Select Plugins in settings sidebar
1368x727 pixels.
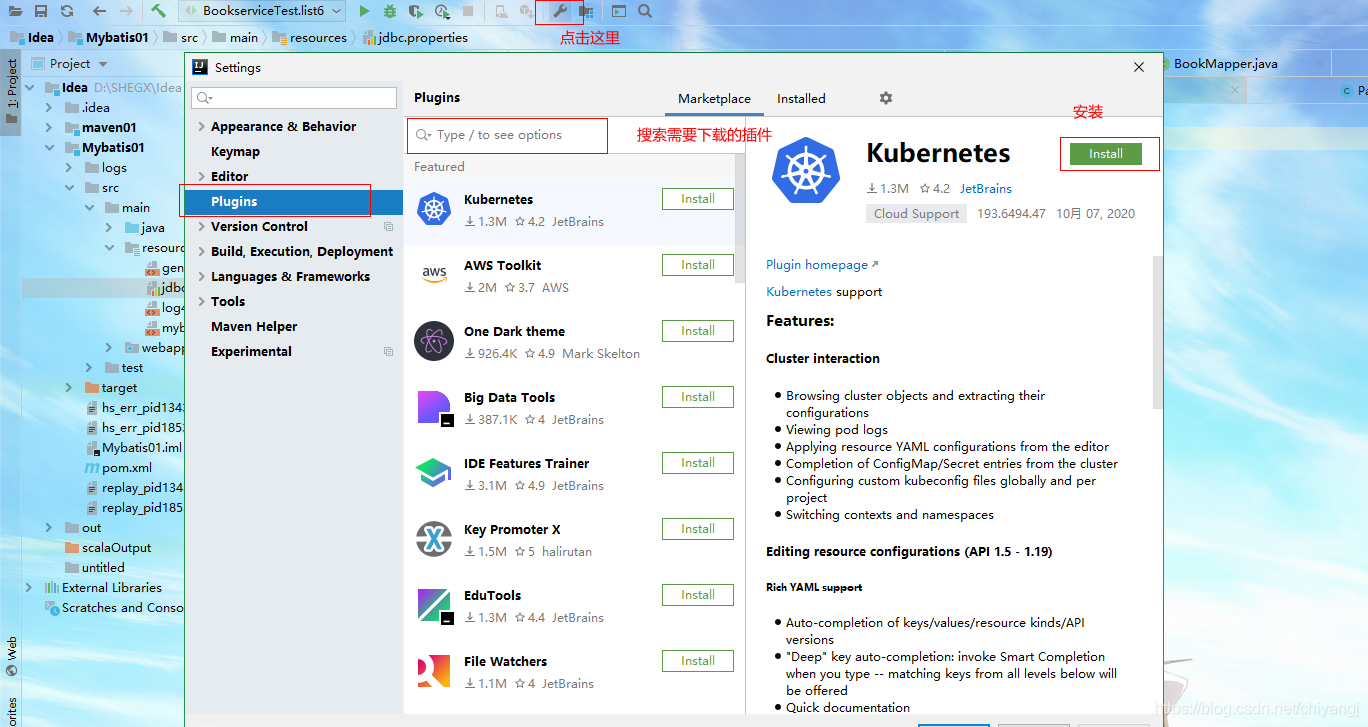(292, 201)
